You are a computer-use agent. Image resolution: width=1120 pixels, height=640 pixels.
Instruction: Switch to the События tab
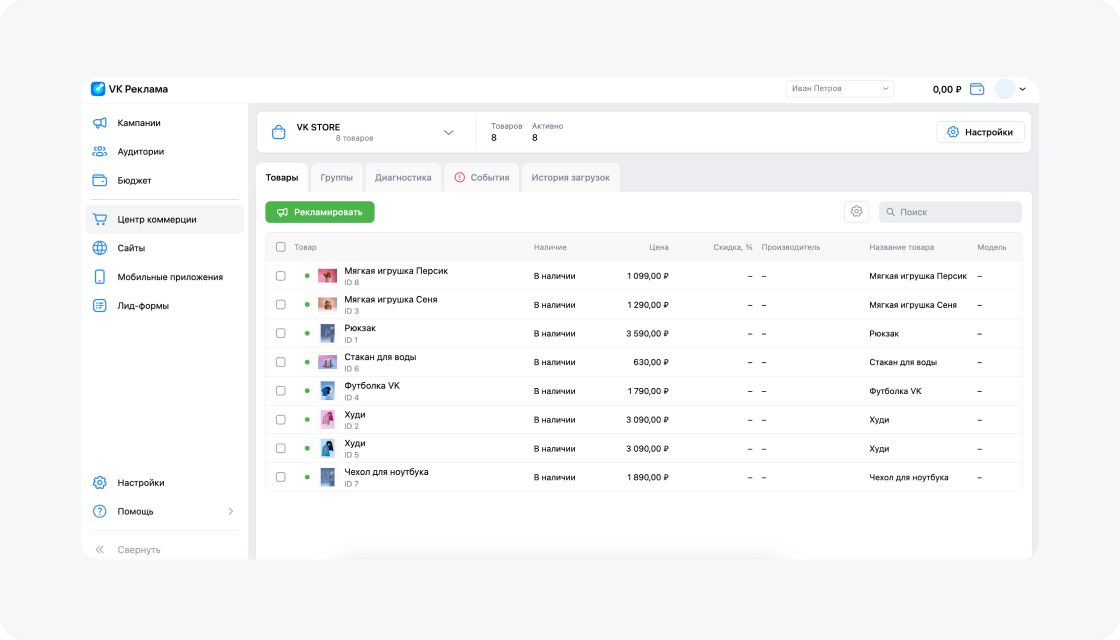point(482,177)
